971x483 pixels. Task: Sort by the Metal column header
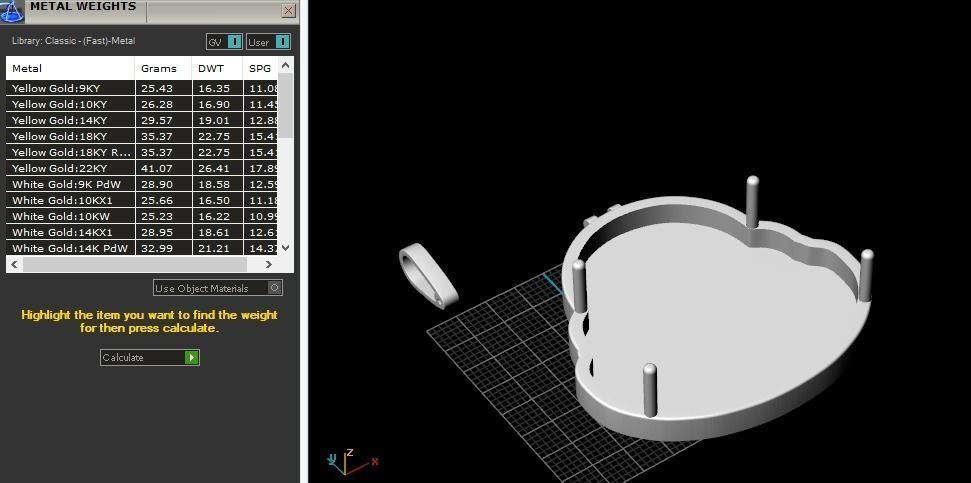coord(71,68)
